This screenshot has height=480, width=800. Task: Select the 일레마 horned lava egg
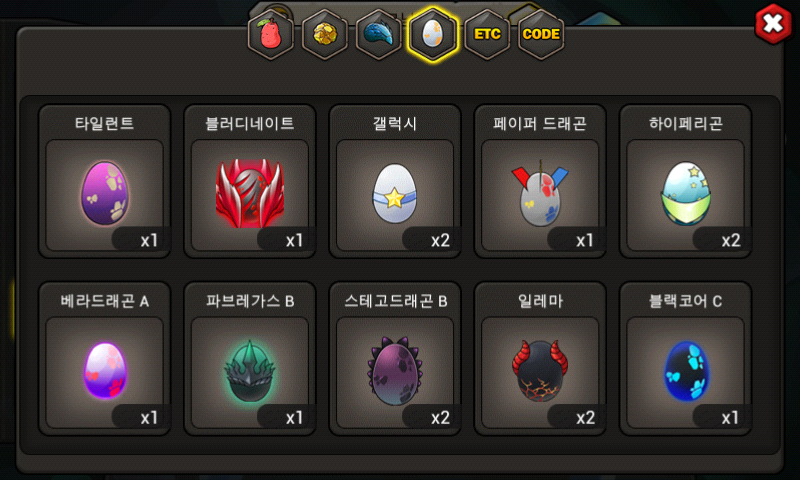(540, 370)
